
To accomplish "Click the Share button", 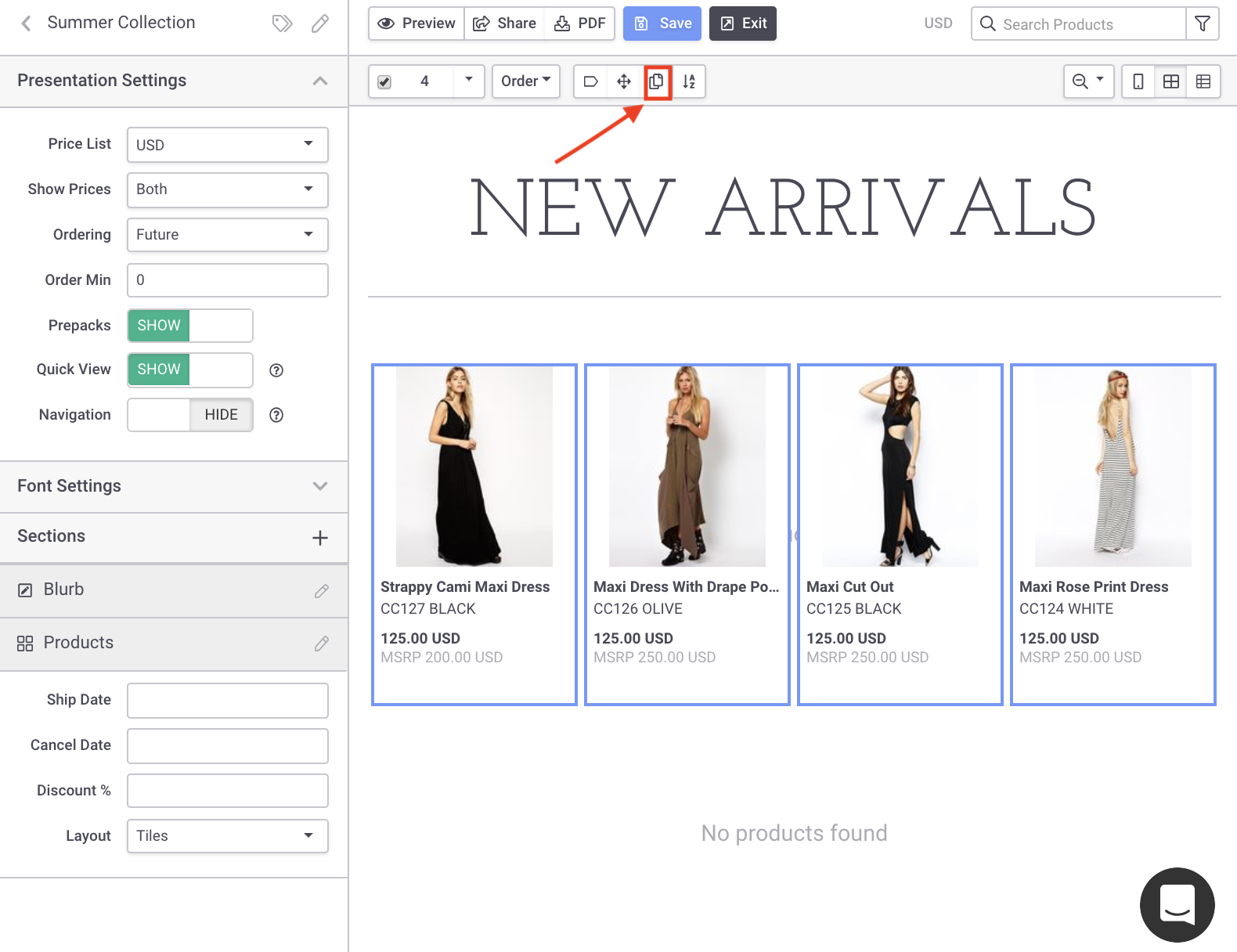I will click(x=505, y=23).
